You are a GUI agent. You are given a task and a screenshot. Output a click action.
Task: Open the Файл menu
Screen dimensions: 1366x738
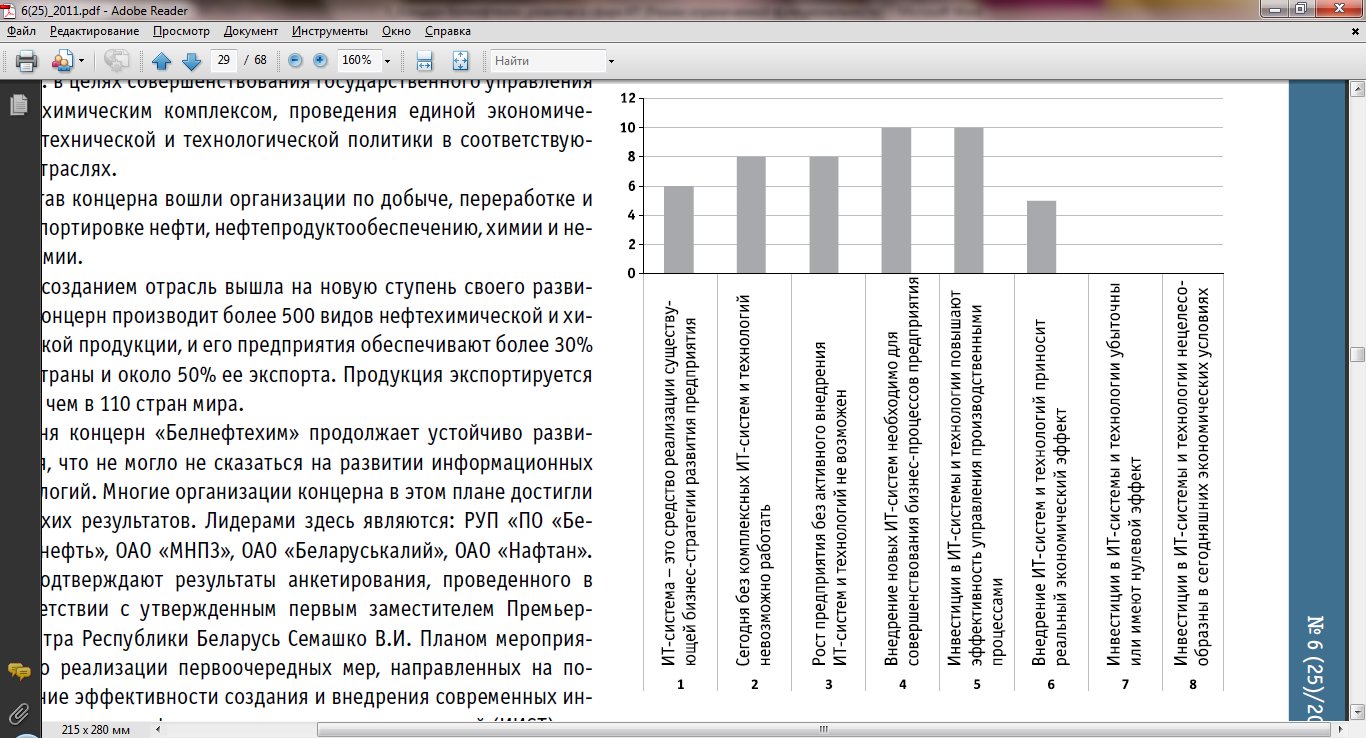coord(21,31)
